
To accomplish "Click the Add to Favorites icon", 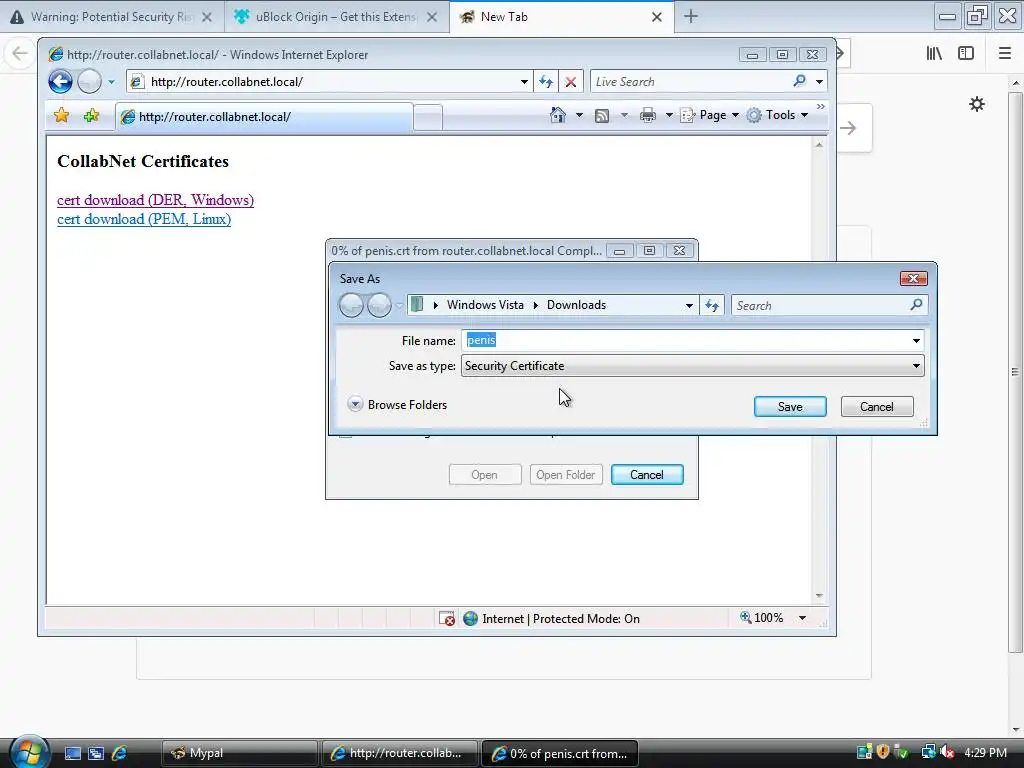I will (91, 116).
